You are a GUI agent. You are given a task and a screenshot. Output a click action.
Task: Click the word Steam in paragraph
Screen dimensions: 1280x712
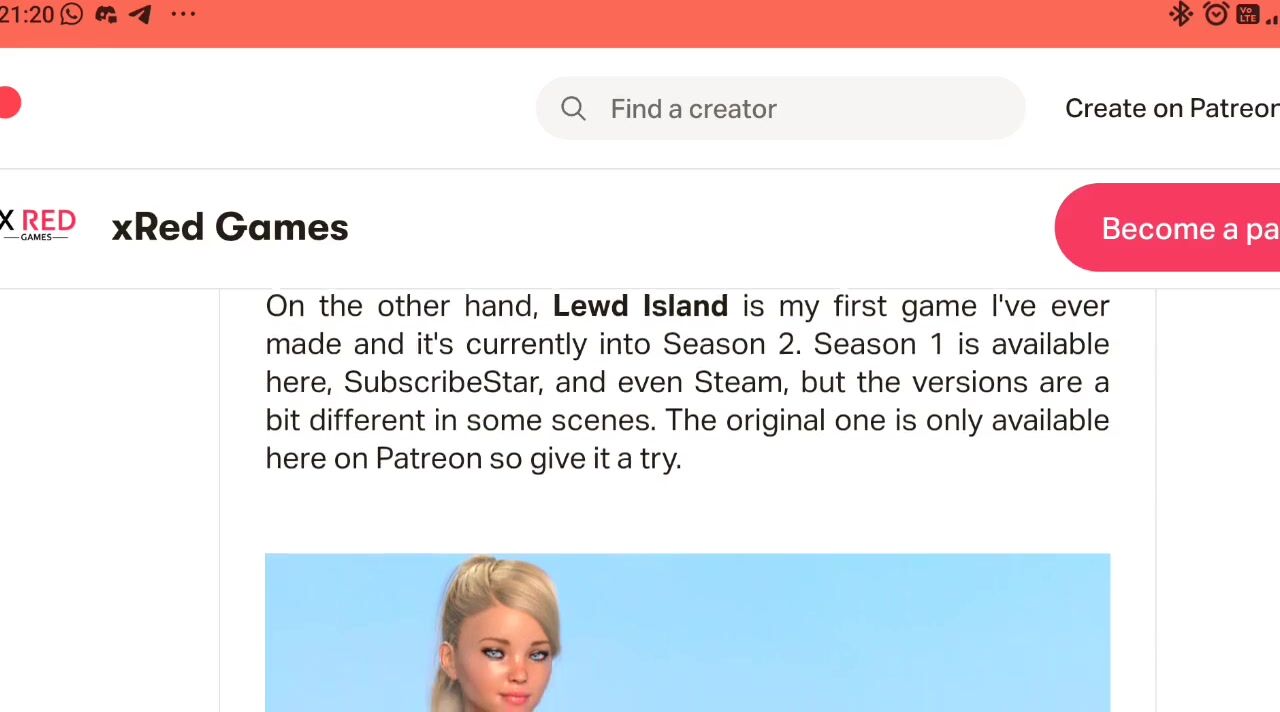click(x=738, y=382)
